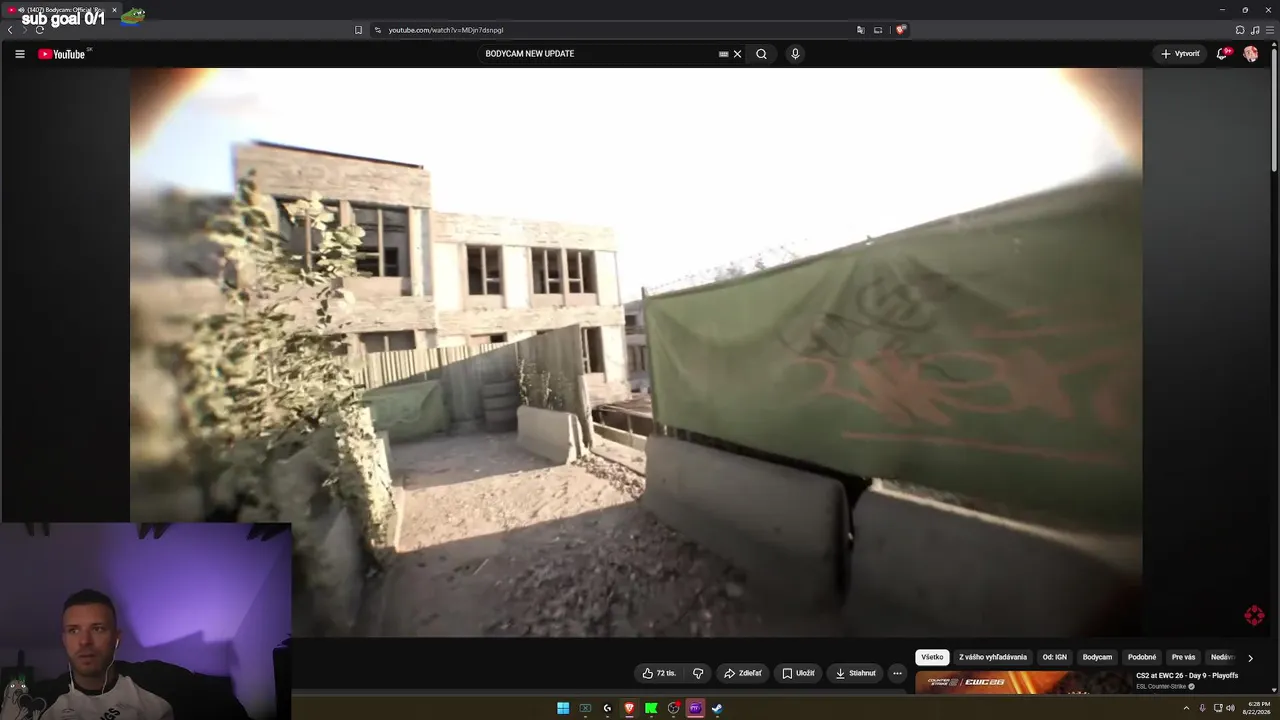This screenshot has height=720, width=1280.
Task: Click the video player to pause playback
Action: (x=636, y=352)
